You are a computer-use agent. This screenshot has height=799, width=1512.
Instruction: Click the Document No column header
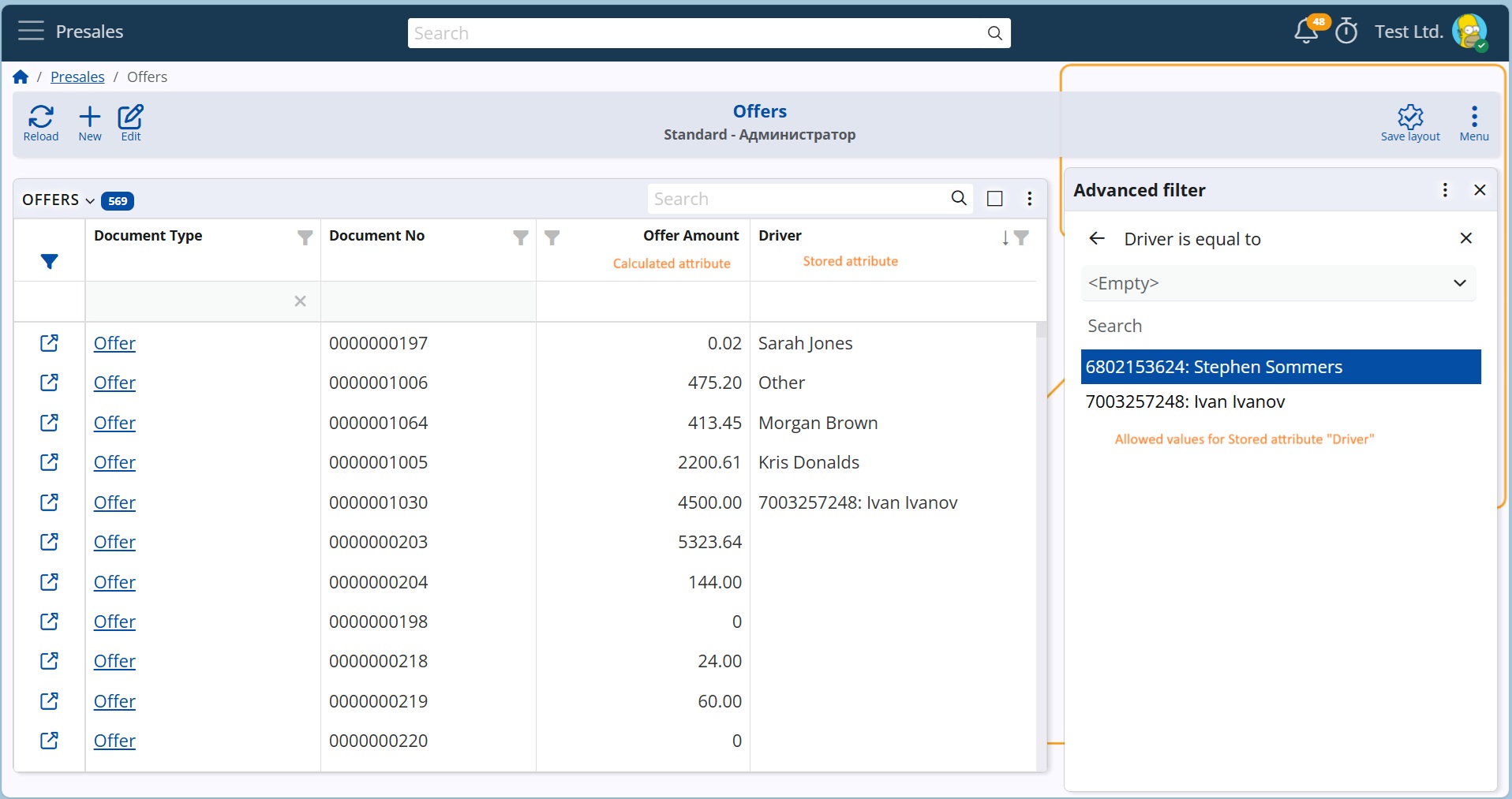376,236
